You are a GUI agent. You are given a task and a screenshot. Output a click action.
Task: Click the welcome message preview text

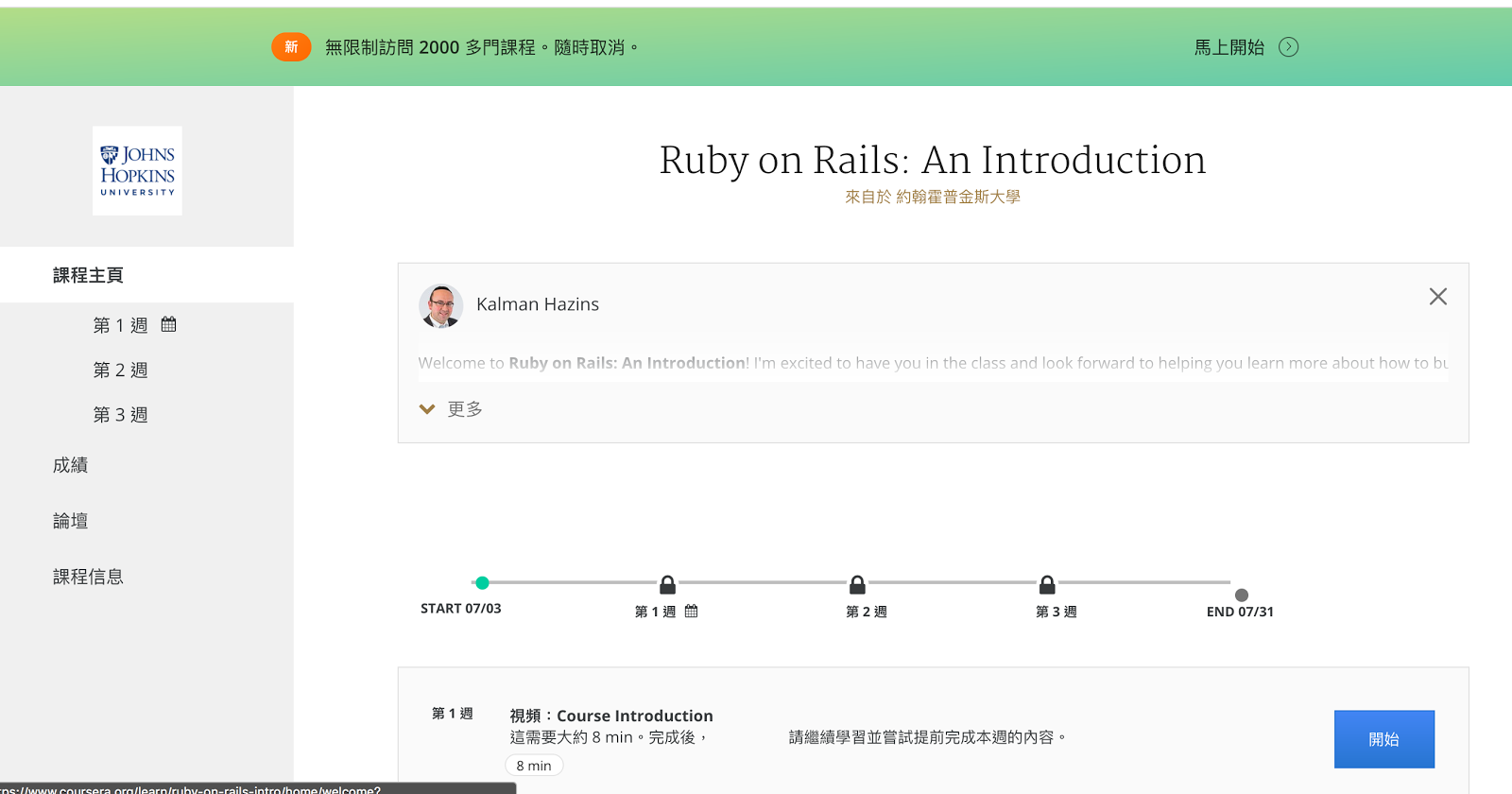(933, 363)
